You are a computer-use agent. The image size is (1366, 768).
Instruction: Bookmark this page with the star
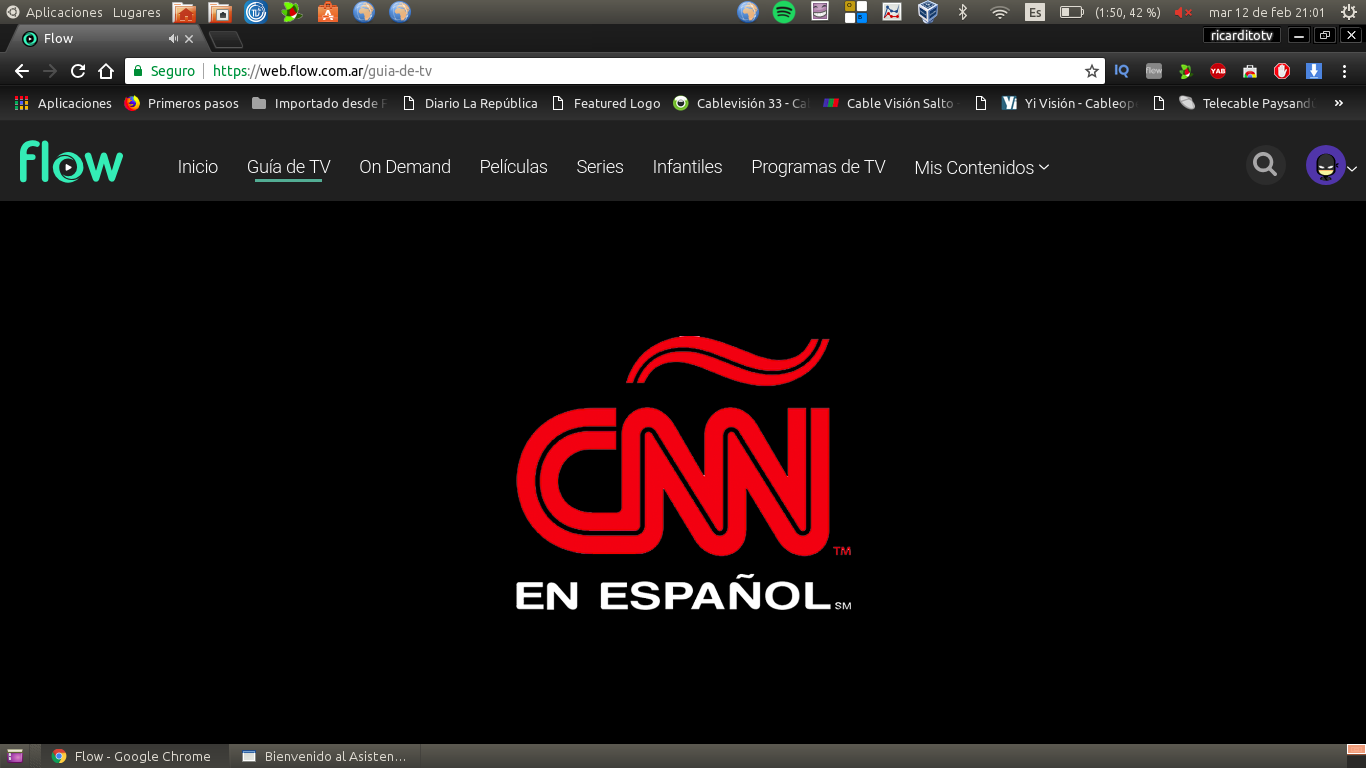(1092, 71)
